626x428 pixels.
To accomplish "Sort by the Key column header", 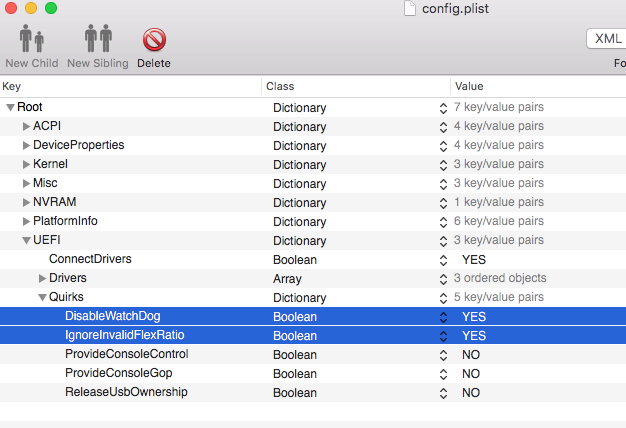I will coord(131,86).
